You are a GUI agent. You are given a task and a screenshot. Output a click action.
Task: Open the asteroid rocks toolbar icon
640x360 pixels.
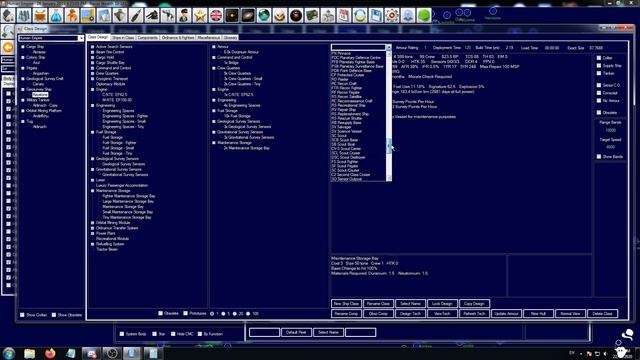point(9,16)
